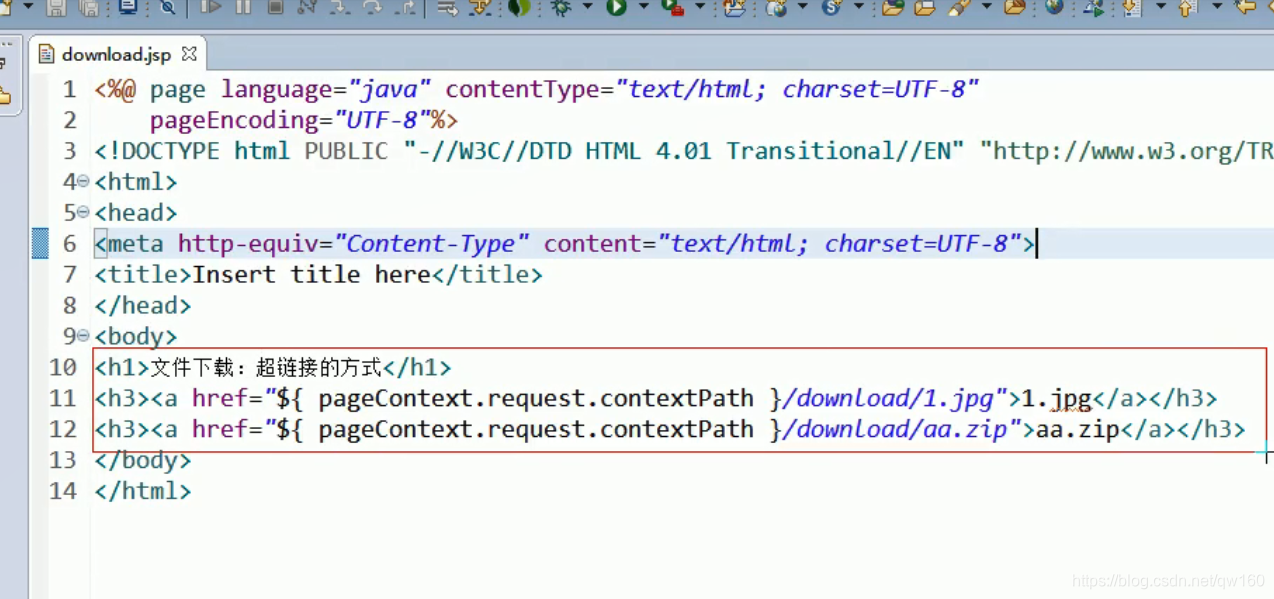1274x599 pixels.
Task: Click the Debug bug icon
Action: click(560, 7)
